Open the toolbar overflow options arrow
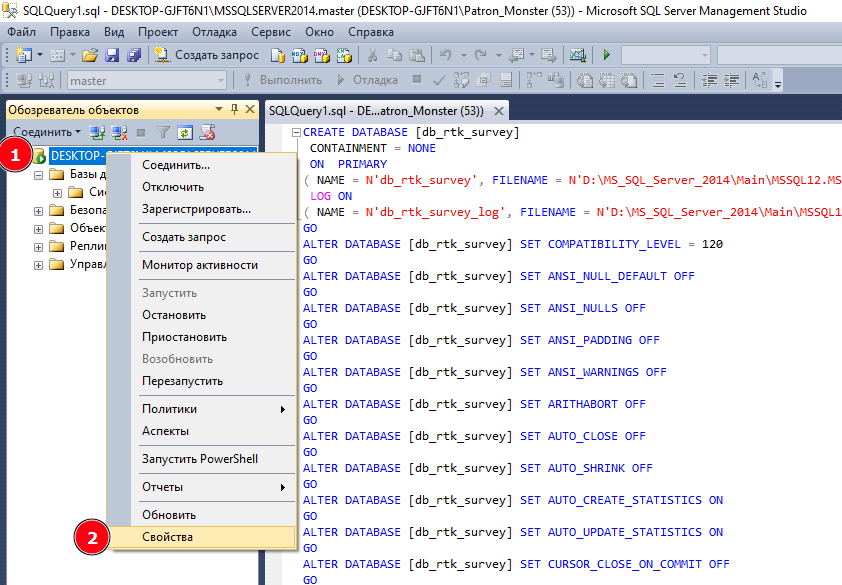Screen dimensions: 842x585 (778, 82)
